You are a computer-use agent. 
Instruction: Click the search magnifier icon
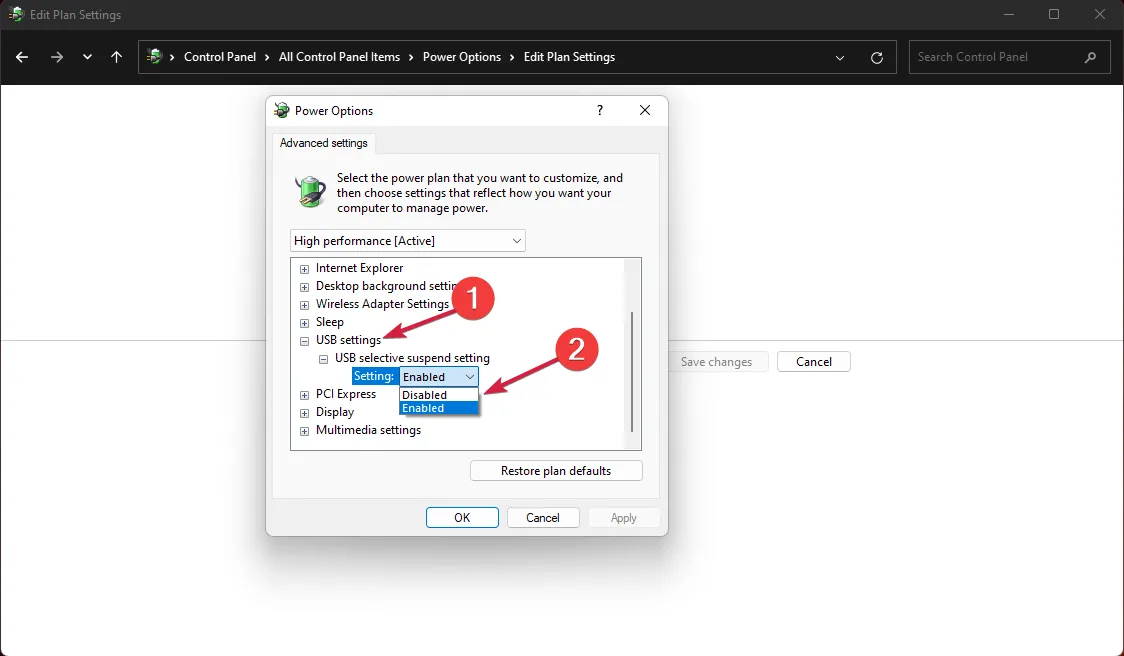point(1091,57)
